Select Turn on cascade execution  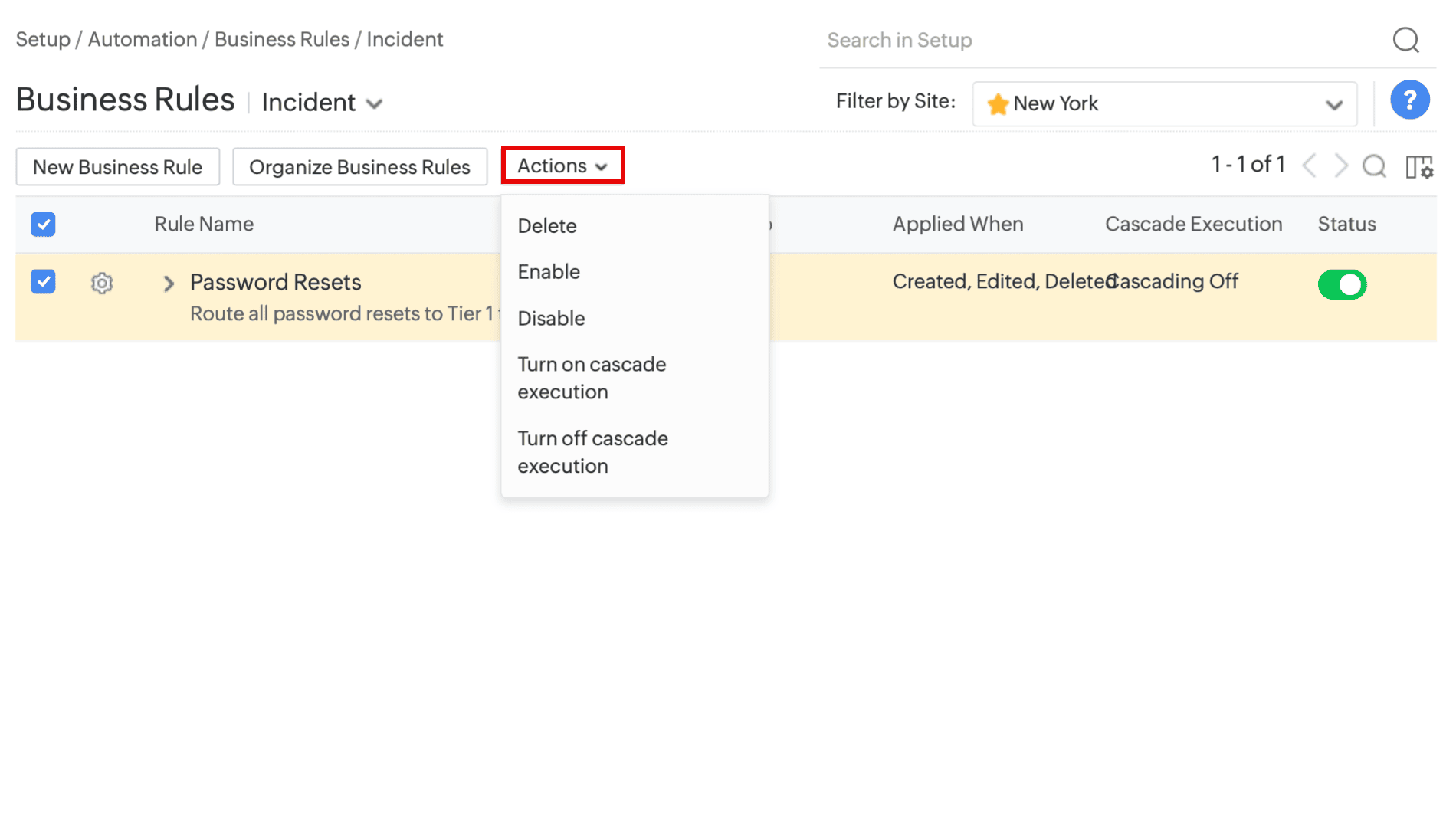(591, 378)
